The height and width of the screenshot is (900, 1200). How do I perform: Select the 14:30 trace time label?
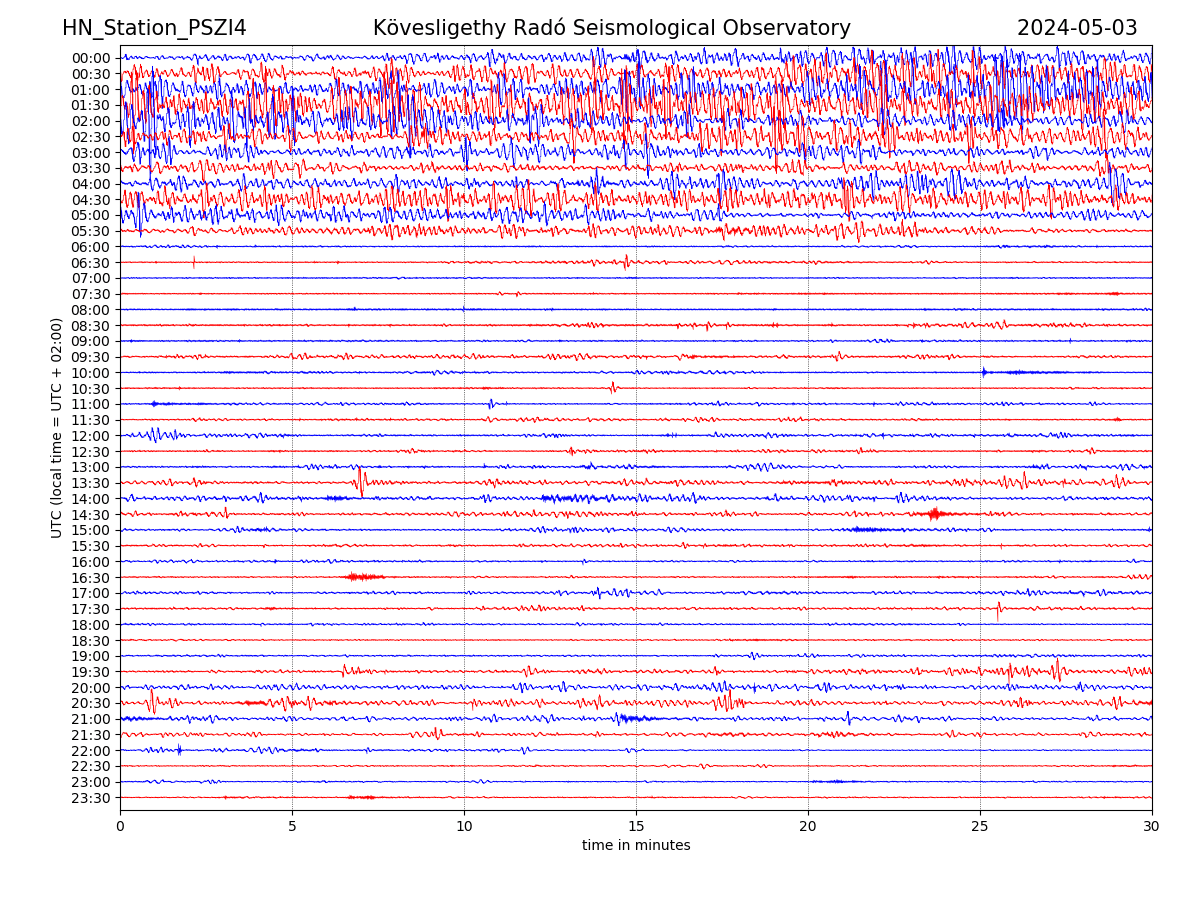pyautogui.click(x=90, y=515)
